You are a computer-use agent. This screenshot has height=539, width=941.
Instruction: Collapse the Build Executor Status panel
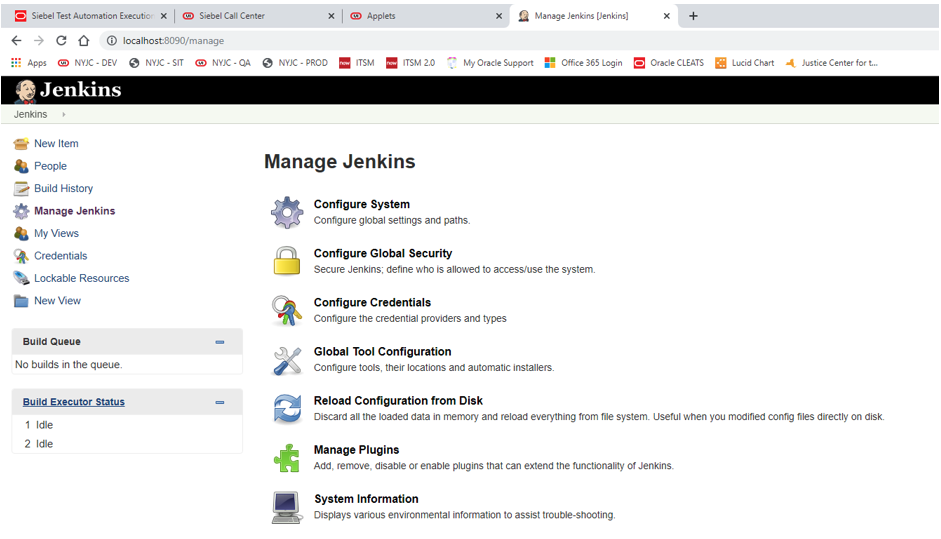click(x=220, y=402)
